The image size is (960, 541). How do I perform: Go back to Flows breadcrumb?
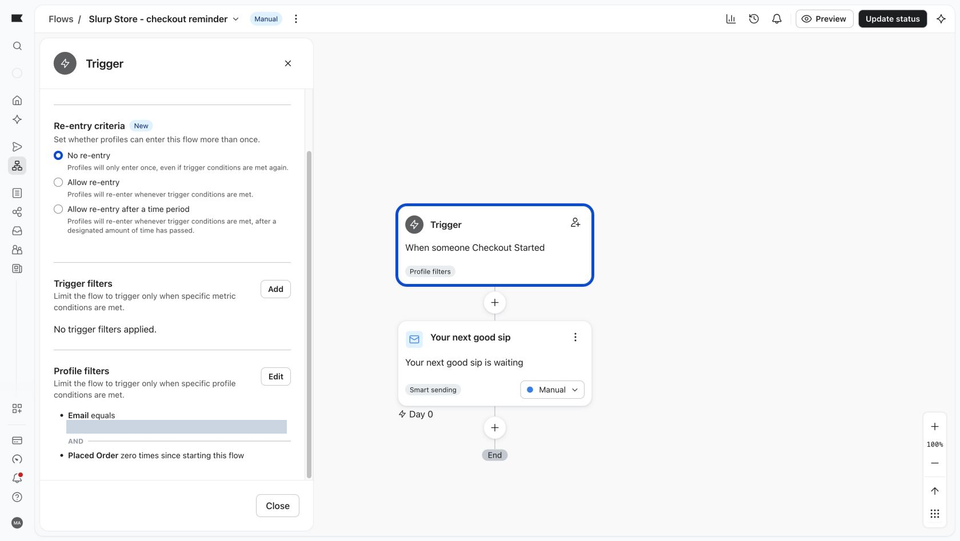click(61, 19)
